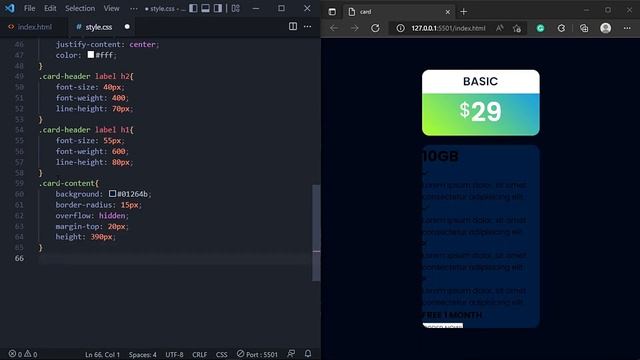Open the Selection menu
The height and width of the screenshot is (360, 640).
click(80, 8)
